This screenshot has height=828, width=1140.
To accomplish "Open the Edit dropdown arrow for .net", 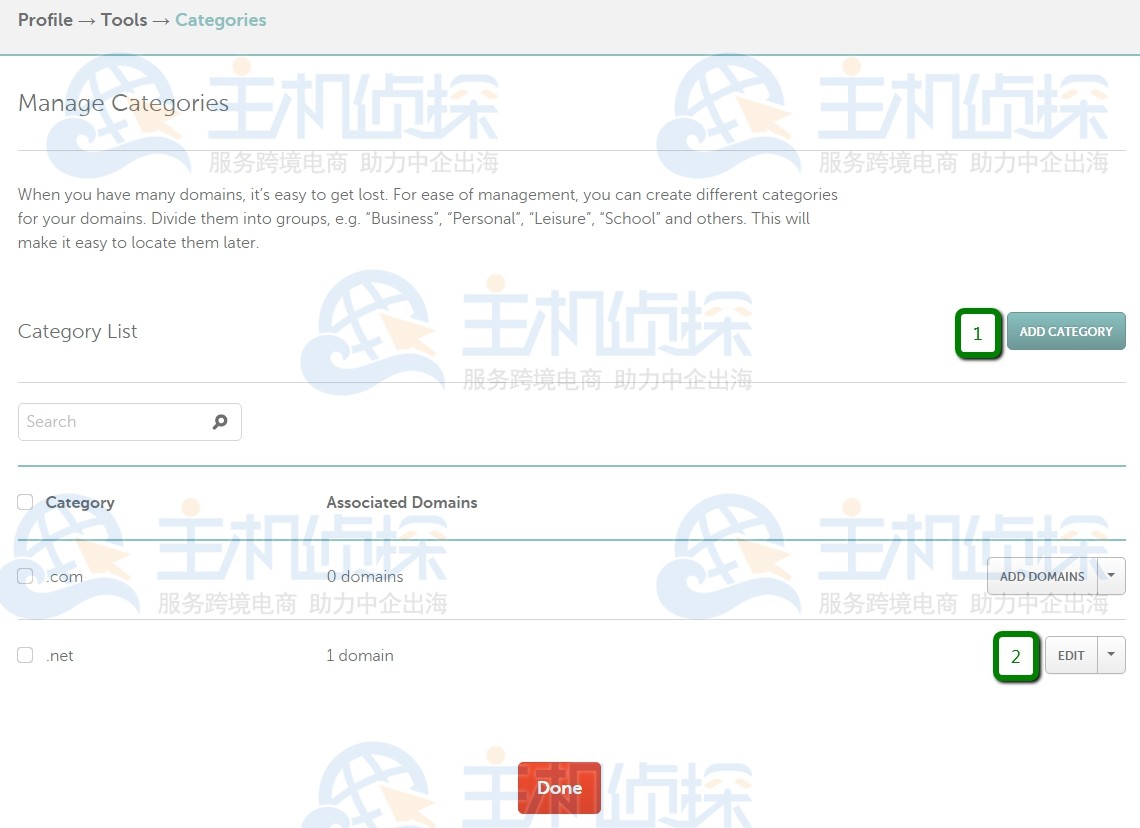I will (x=1110, y=655).
